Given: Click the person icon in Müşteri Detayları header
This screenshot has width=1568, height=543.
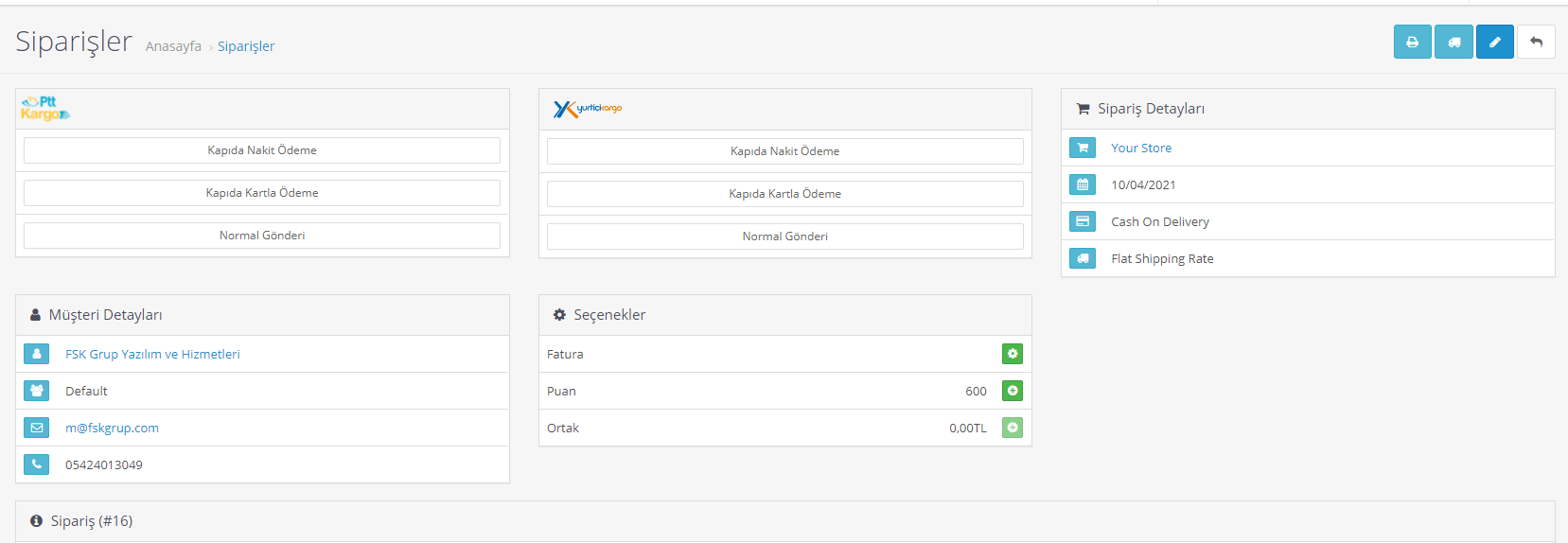Looking at the screenshot, I should click(35, 315).
